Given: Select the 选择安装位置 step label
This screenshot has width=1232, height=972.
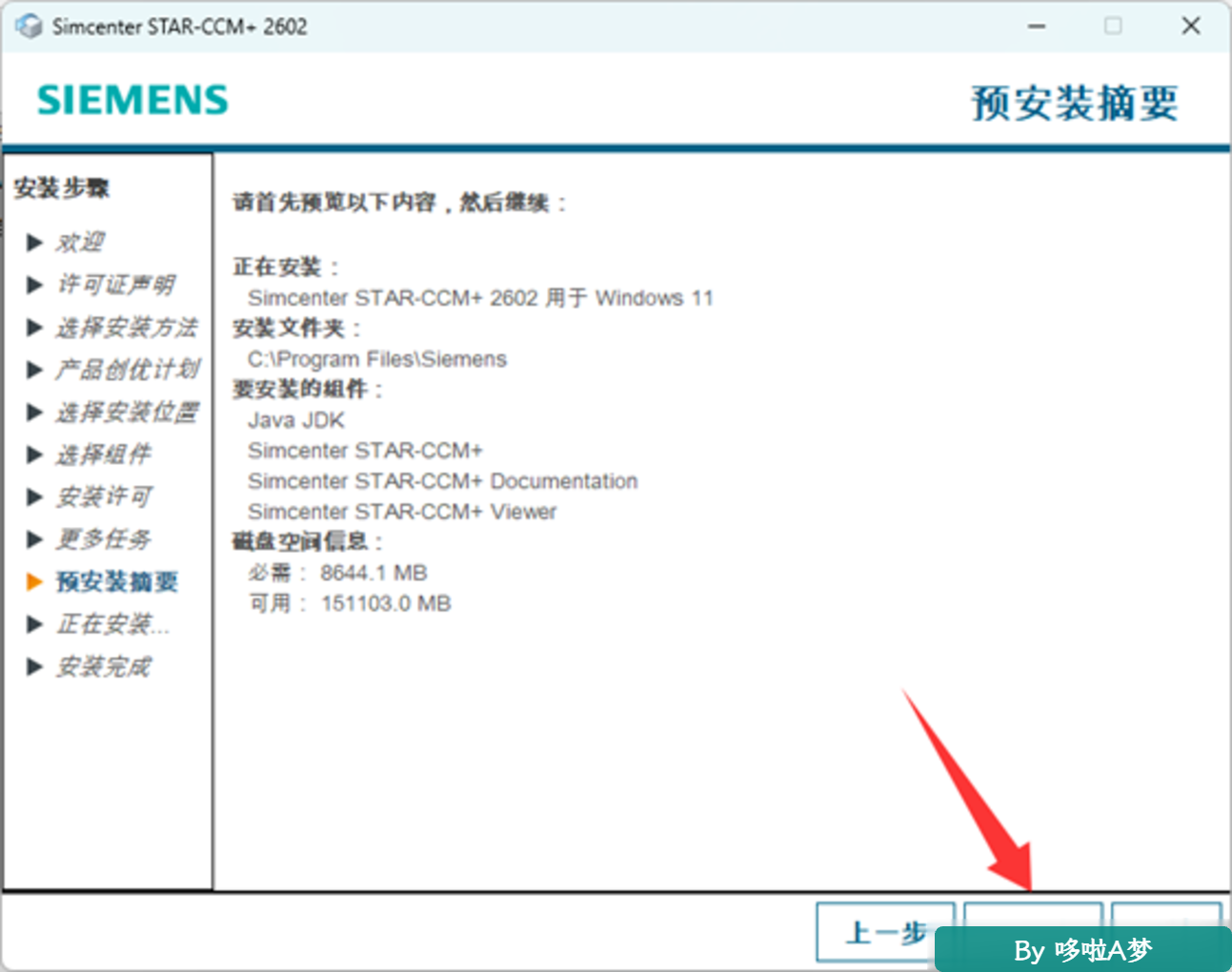Looking at the screenshot, I should [127, 413].
